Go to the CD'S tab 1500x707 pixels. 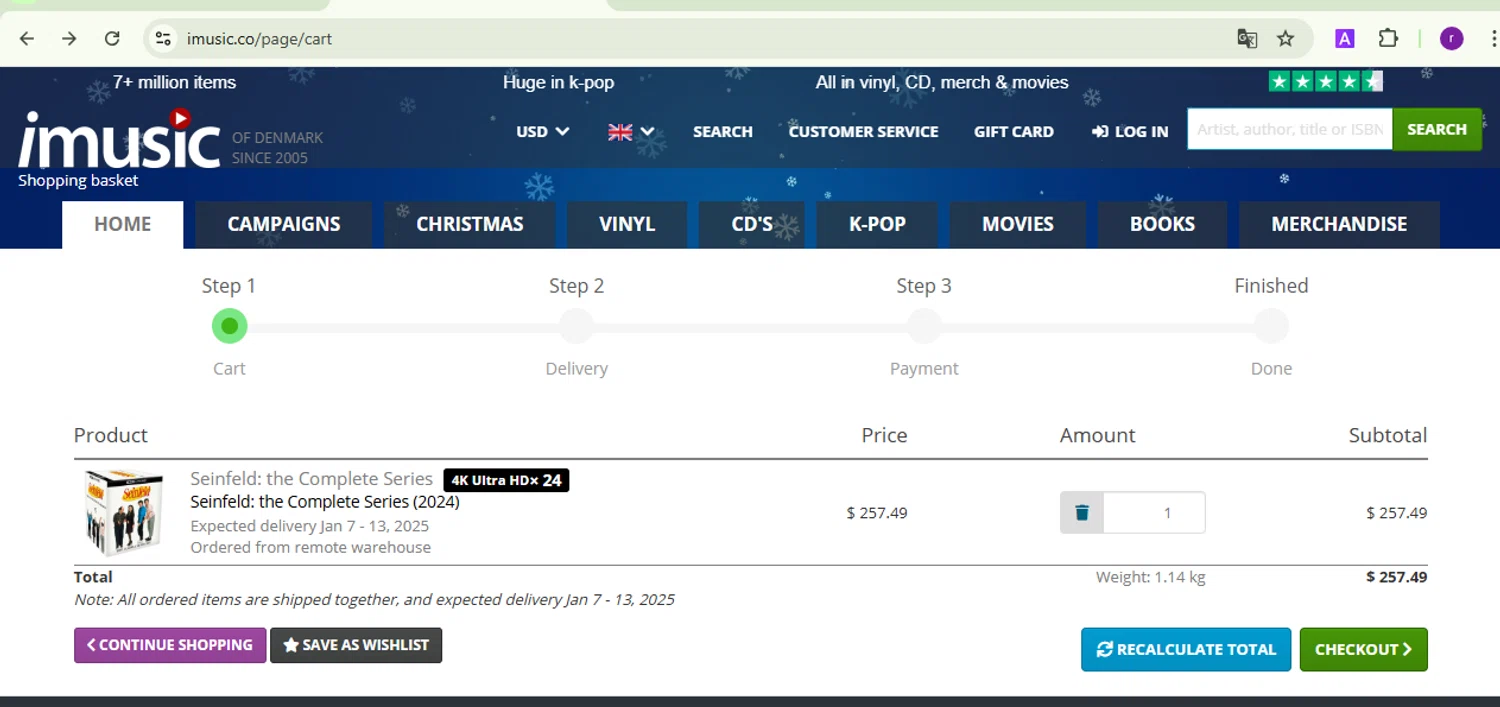752,224
